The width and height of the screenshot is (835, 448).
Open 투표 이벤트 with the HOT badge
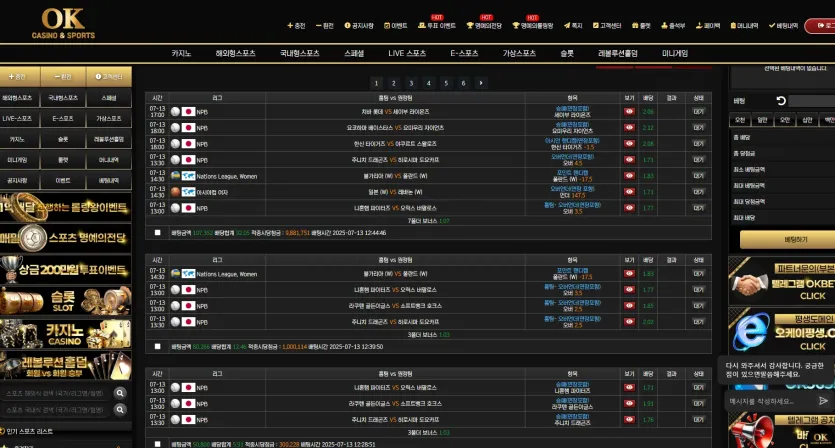pos(437,26)
